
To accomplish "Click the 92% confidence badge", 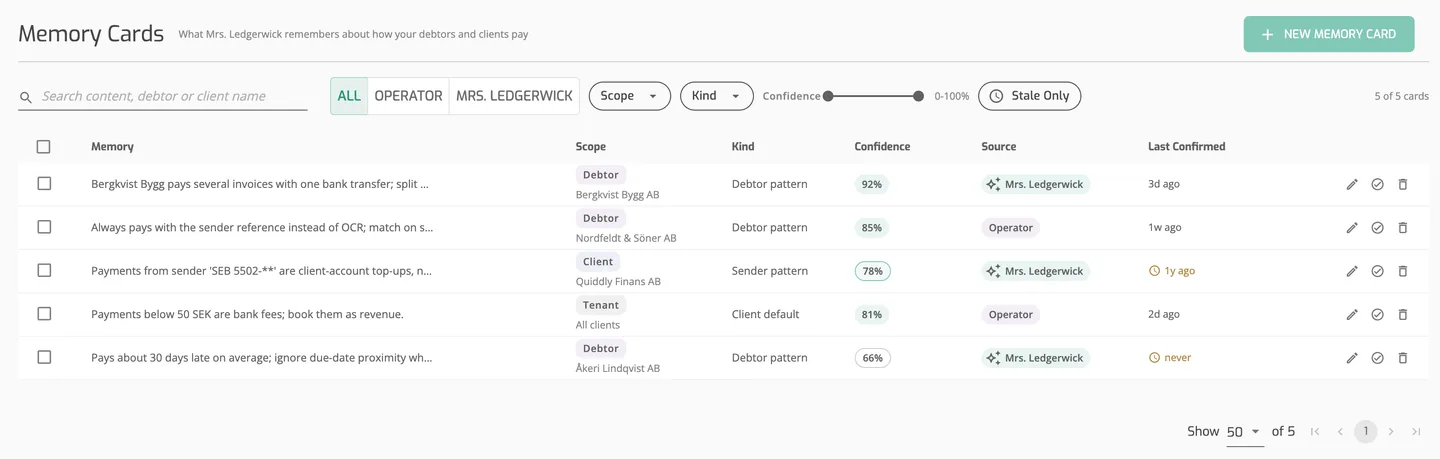I will [871, 184].
